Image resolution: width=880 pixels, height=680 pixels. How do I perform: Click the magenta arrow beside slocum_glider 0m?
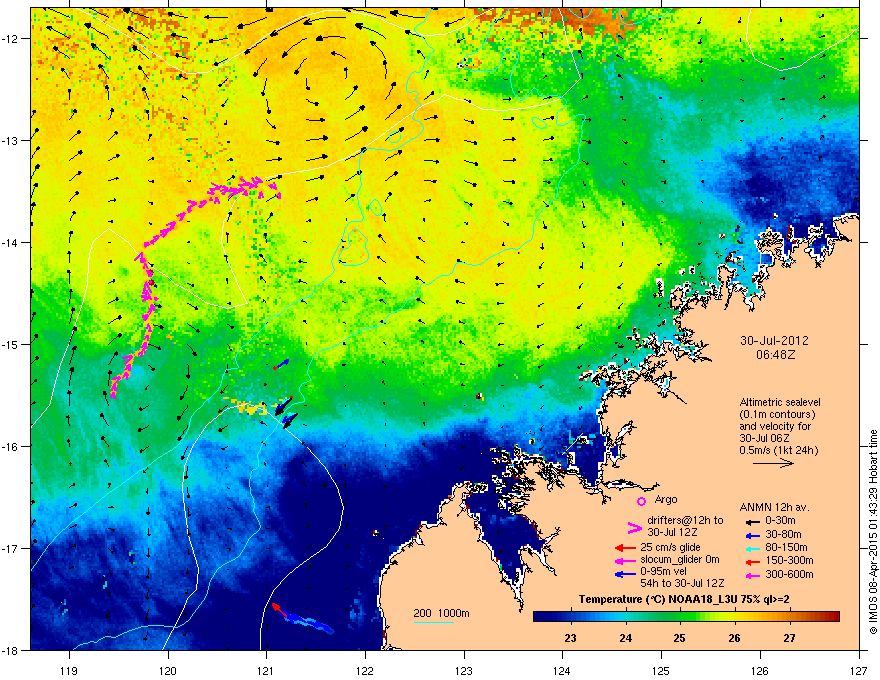(x=625, y=560)
